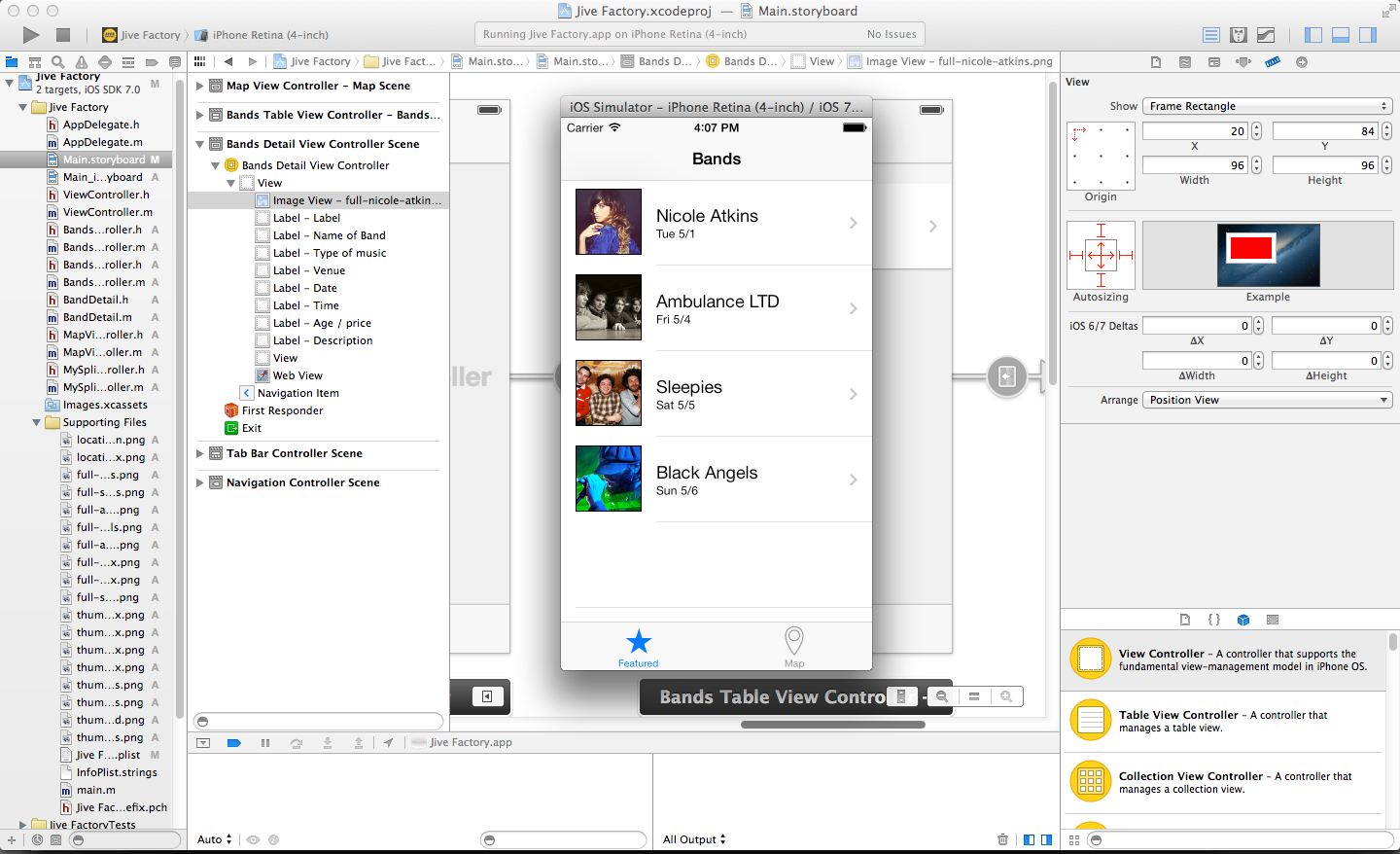The height and width of the screenshot is (854, 1400).
Task: Tap the Sleepies band thumbnail
Action: tap(609, 393)
